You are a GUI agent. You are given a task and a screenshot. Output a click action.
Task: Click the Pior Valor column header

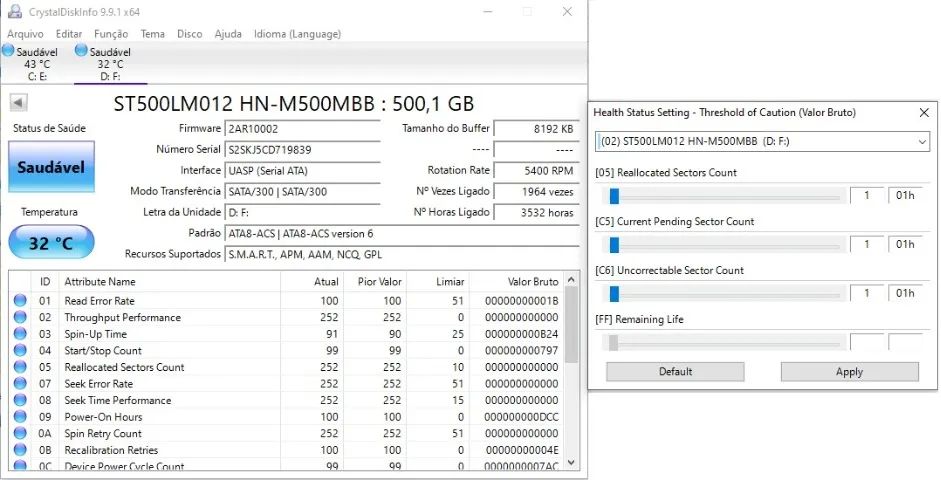379,281
